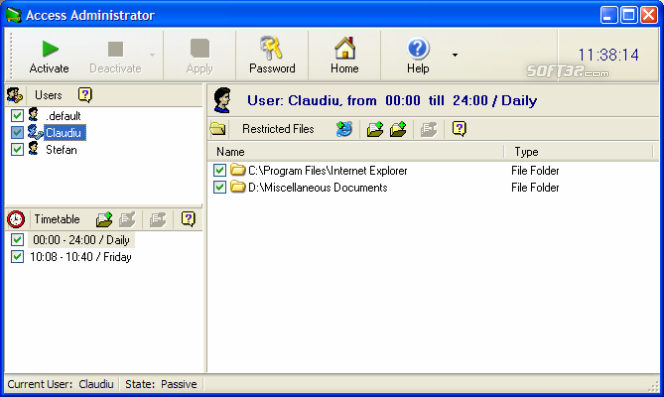Toggle the Miscellaneous Documents checkbox
This screenshot has width=664, height=397.
coord(219,187)
